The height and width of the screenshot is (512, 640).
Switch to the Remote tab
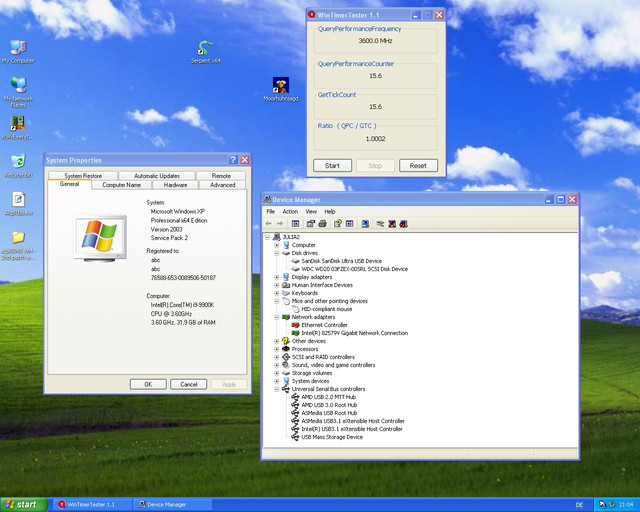221,176
